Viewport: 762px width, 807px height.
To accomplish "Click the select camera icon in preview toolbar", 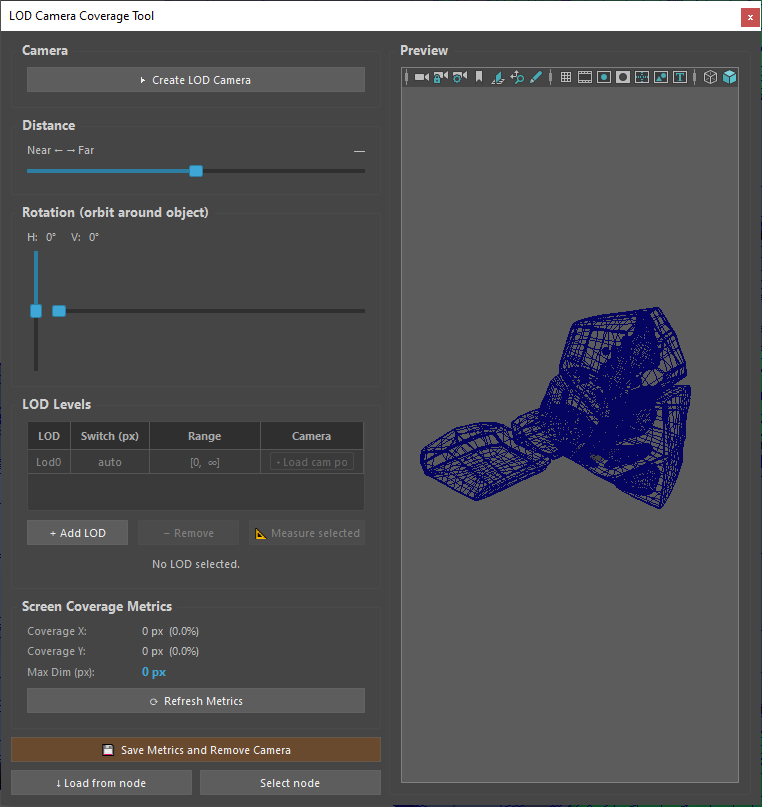I will click(422, 77).
